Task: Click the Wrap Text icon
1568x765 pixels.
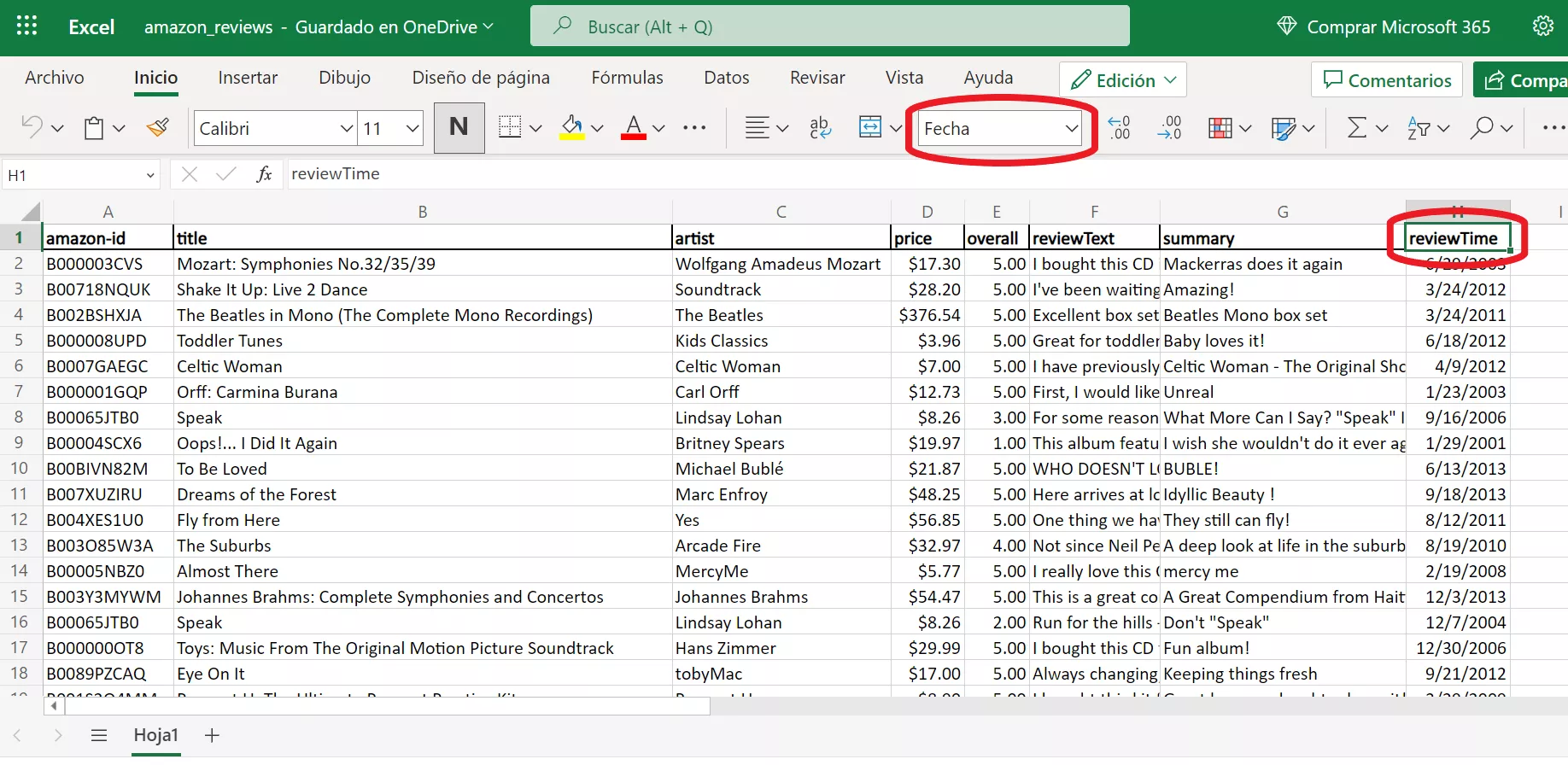Action: [819, 128]
